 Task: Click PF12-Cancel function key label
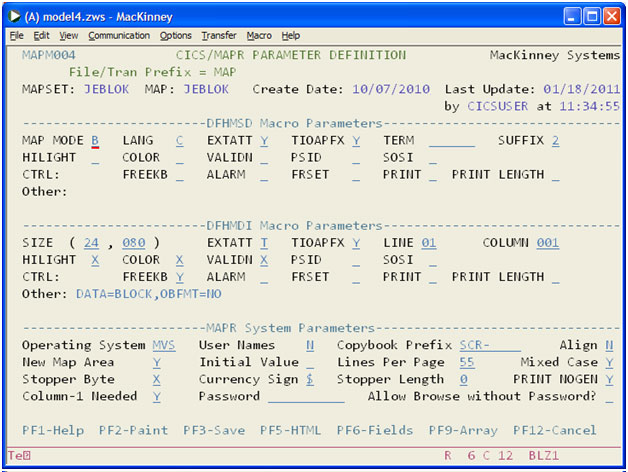click(x=555, y=430)
